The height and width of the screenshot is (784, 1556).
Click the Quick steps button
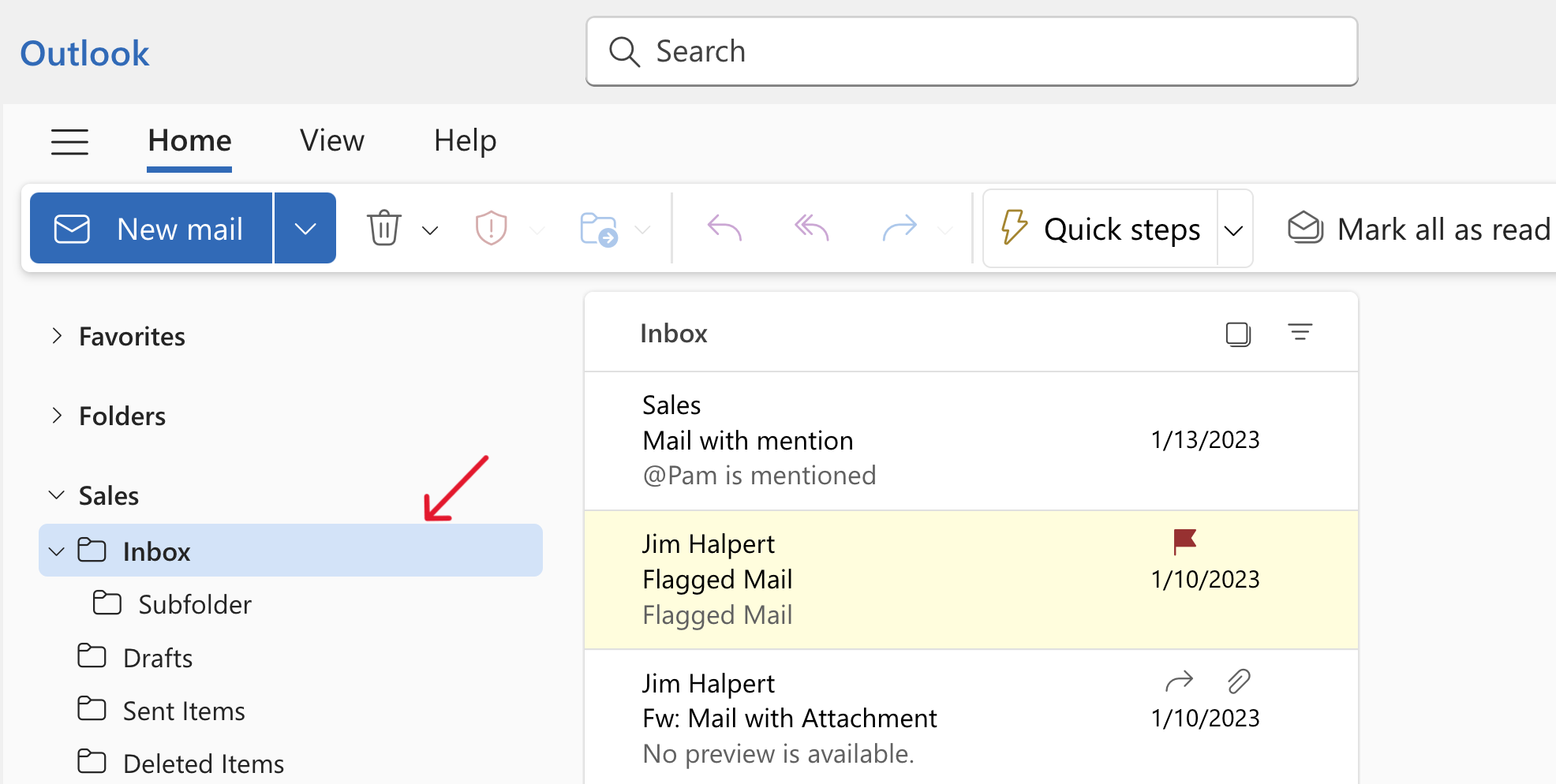(x=1101, y=229)
